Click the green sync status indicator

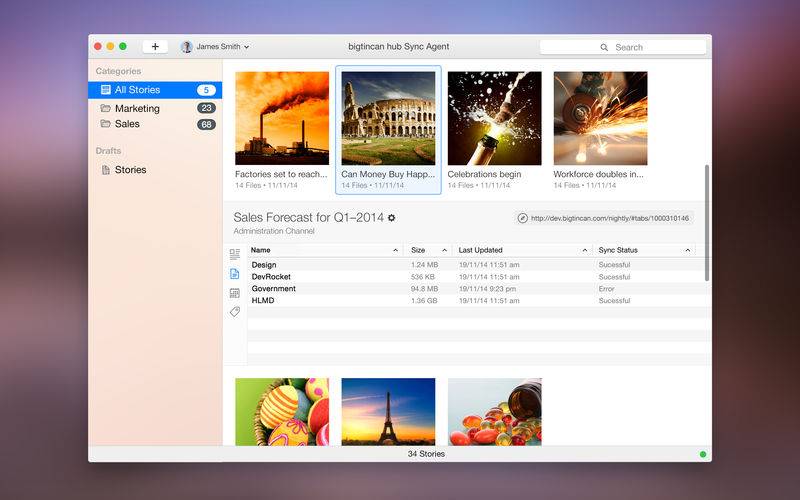703,454
